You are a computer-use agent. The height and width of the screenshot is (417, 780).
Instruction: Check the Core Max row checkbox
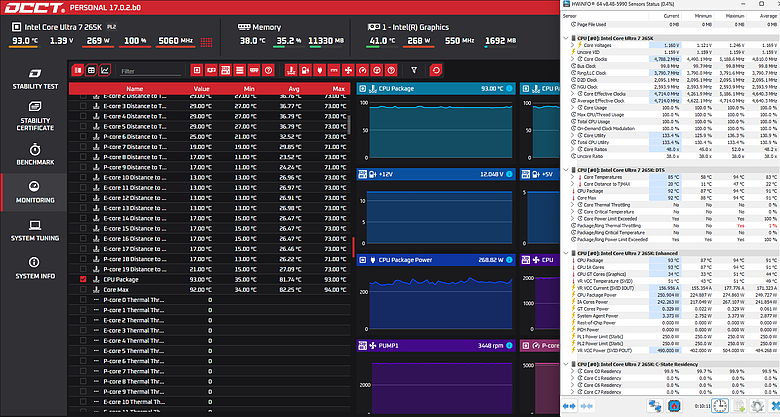click(83, 290)
